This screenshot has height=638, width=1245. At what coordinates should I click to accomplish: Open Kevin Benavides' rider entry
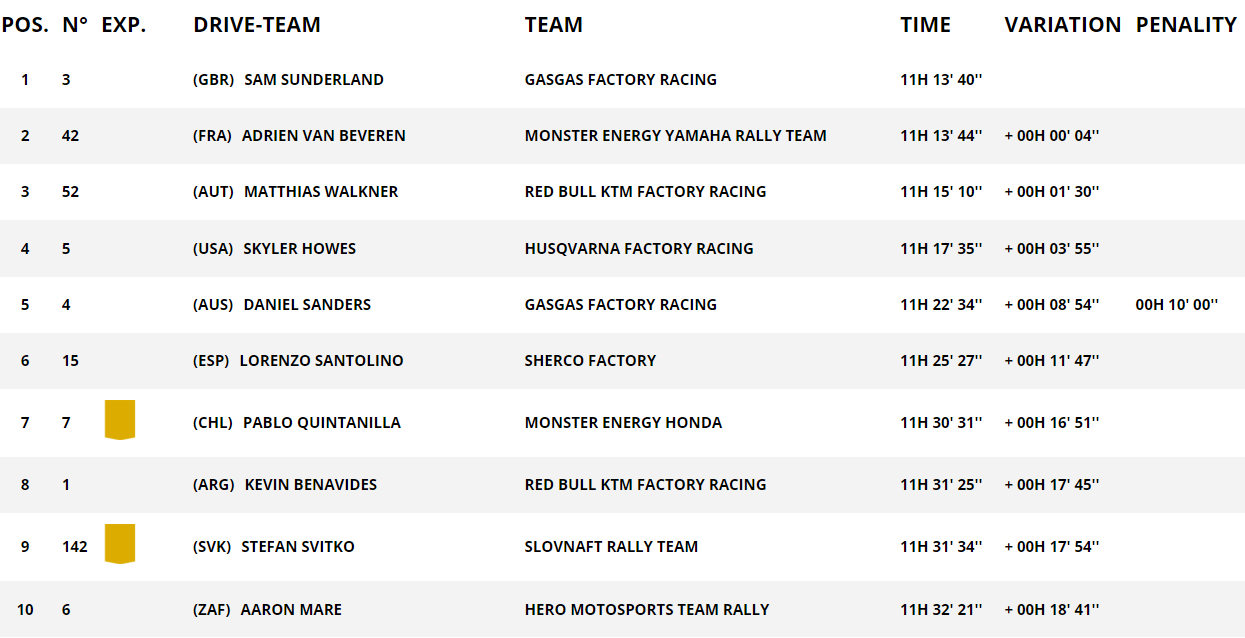(310, 485)
